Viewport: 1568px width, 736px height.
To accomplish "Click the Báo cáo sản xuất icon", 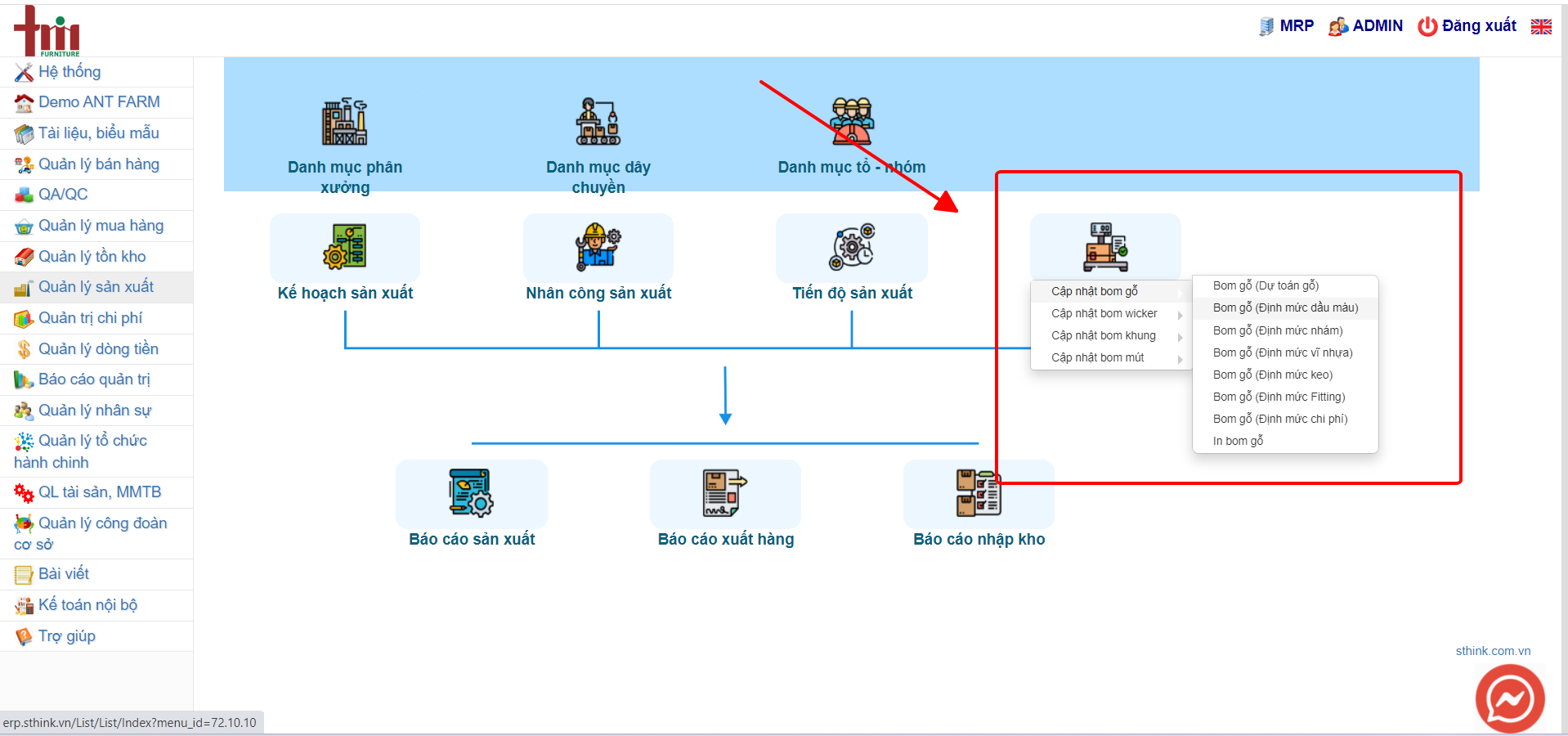I will pos(471,492).
